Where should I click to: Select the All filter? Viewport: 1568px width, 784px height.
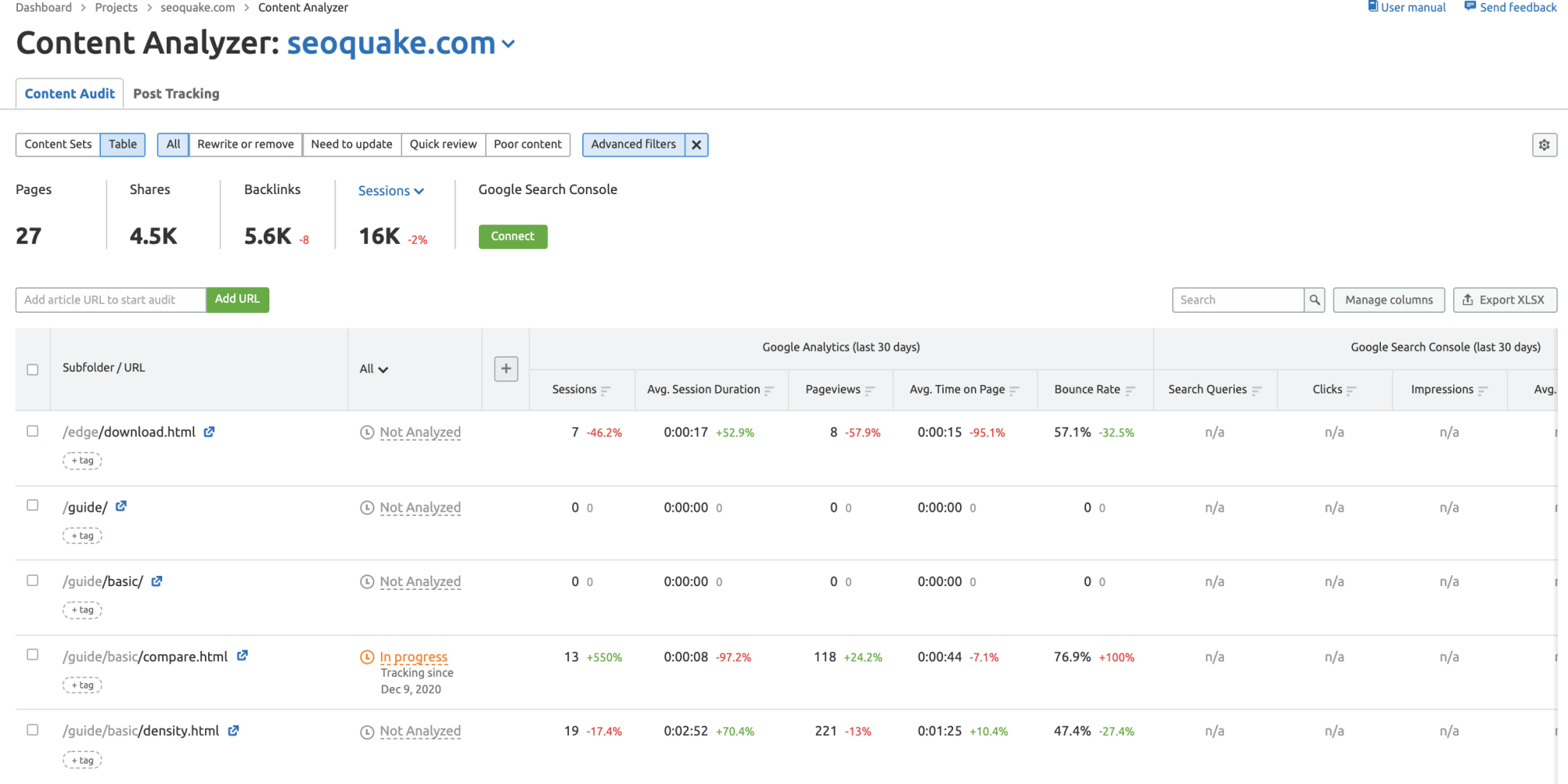point(173,144)
